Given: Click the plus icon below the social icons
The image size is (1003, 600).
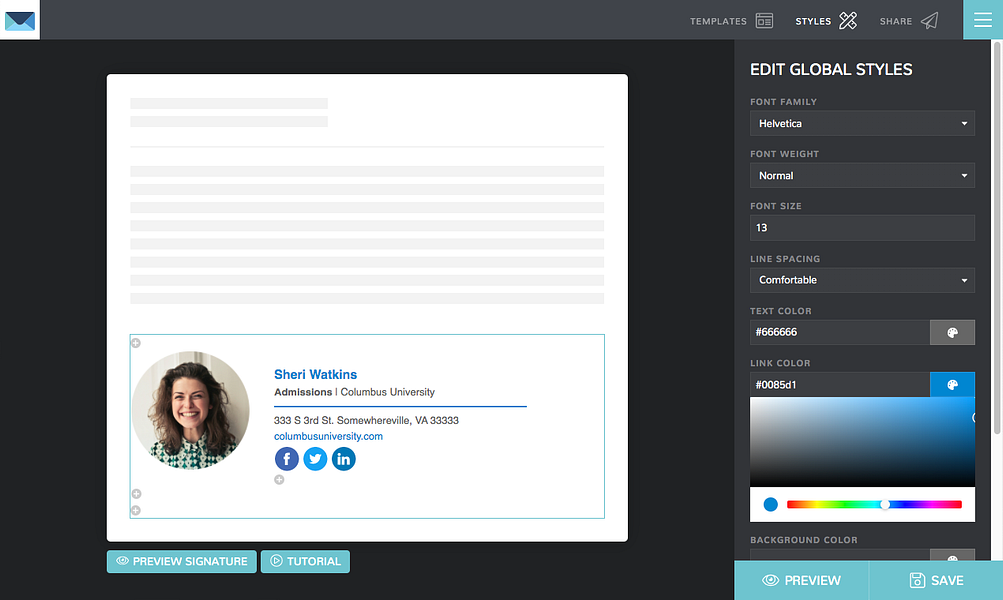Looking at the screenshot, I should pos(279,480).
